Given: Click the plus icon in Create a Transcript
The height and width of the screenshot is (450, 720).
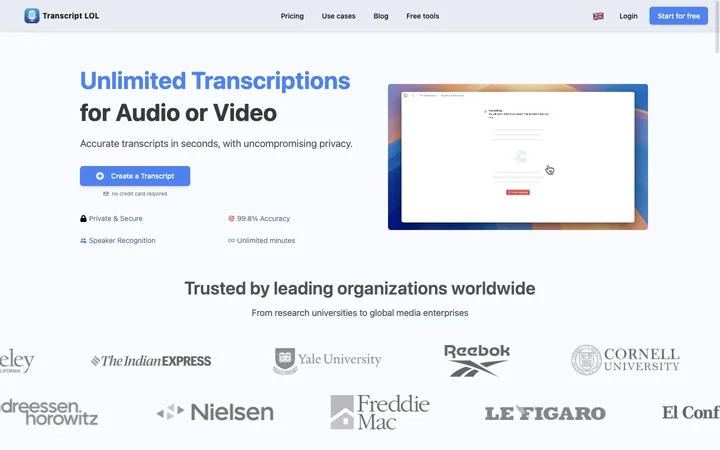Looking at the screenshot, I should [x=100, y=176].
